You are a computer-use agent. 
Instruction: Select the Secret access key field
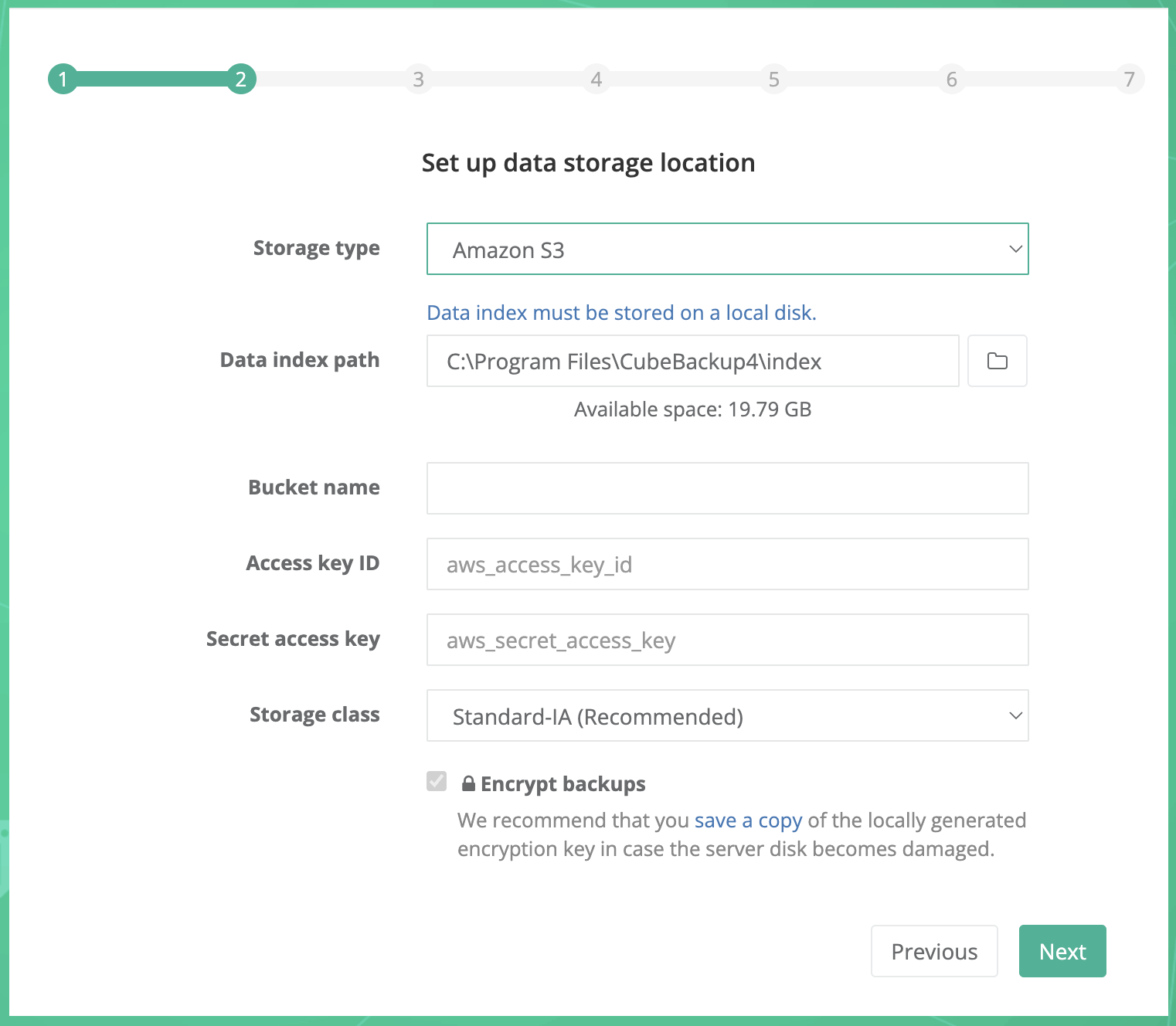(726, 640)
